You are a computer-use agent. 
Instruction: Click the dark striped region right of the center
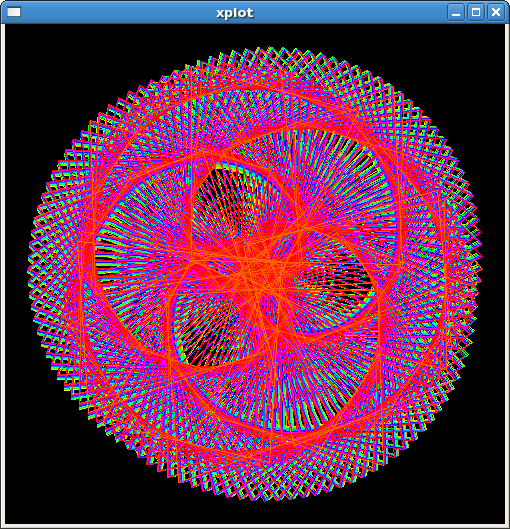(x=334, y=280)
